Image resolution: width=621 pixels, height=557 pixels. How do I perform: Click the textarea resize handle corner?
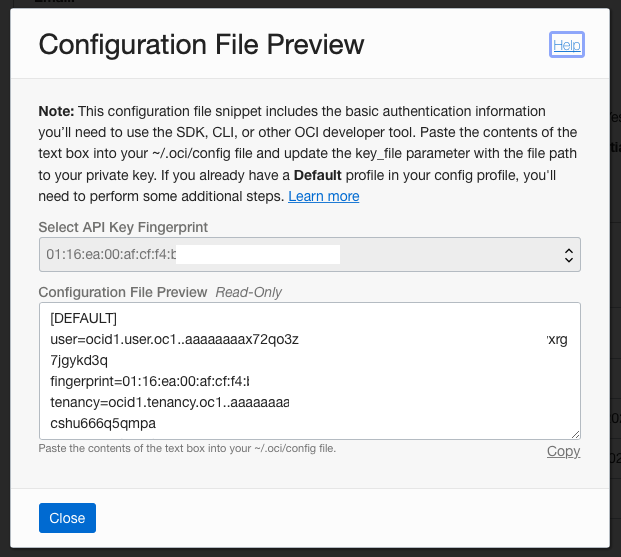tap(575, 434)
